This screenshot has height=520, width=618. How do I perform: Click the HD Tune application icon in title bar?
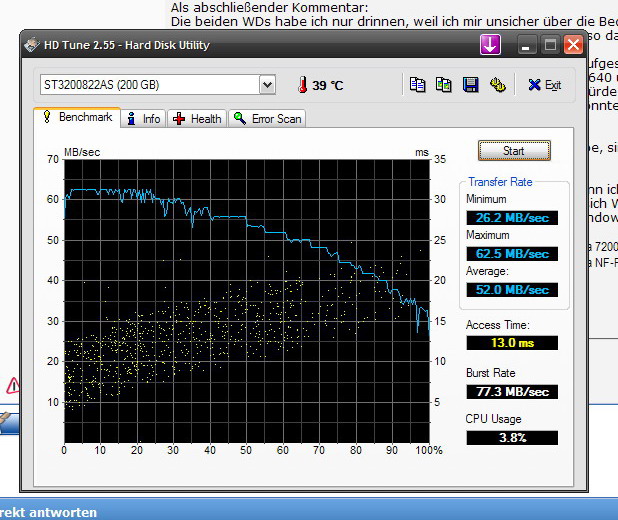pos(32,45)
